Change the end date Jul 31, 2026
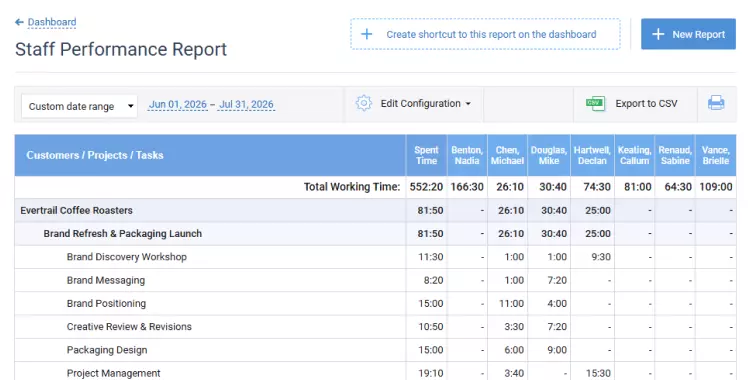750x380 pixels. pos(246,104)
